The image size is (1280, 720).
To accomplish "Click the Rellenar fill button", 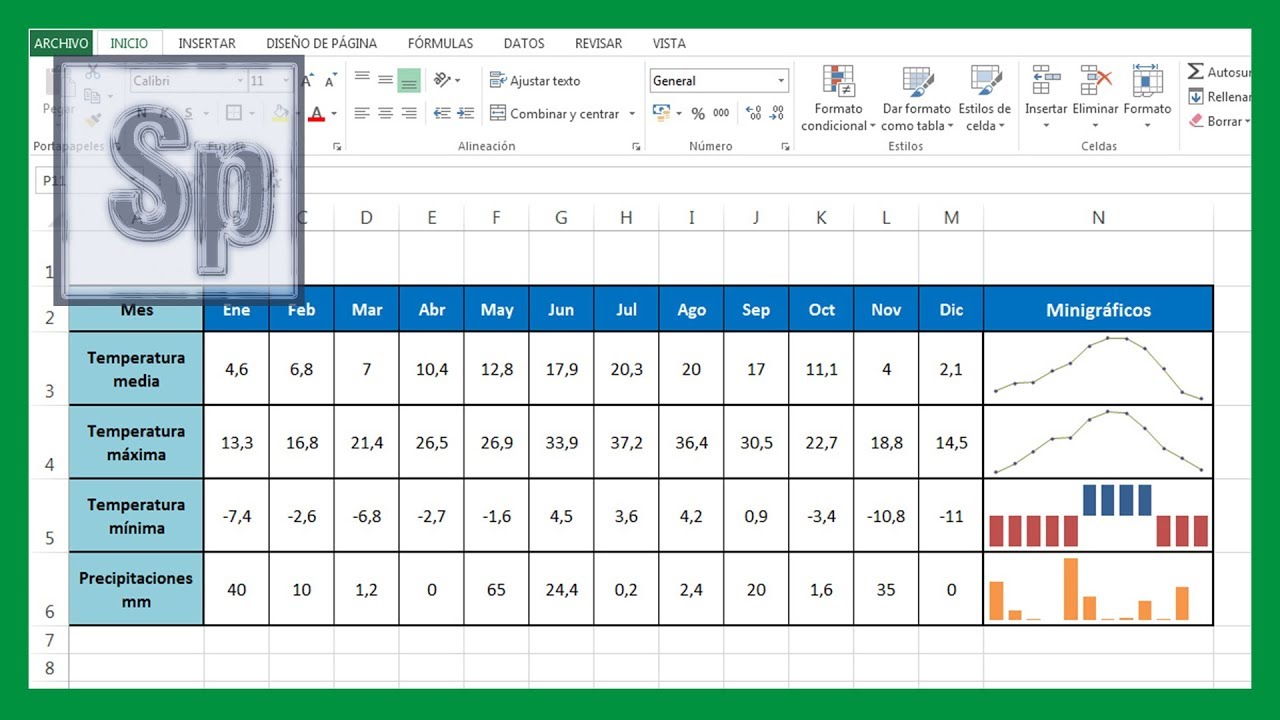I will click(x=1218, y=97).
